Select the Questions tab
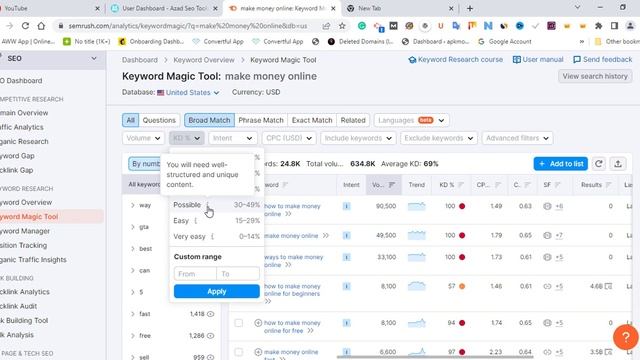Image resolution: width=640 pixels, height=360 pixels. [x=159, y=120]
